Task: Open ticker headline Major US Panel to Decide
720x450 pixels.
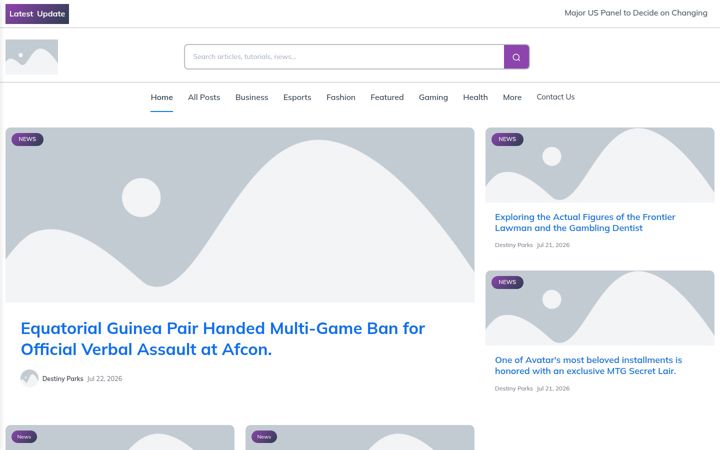Action: coord(636,13)
